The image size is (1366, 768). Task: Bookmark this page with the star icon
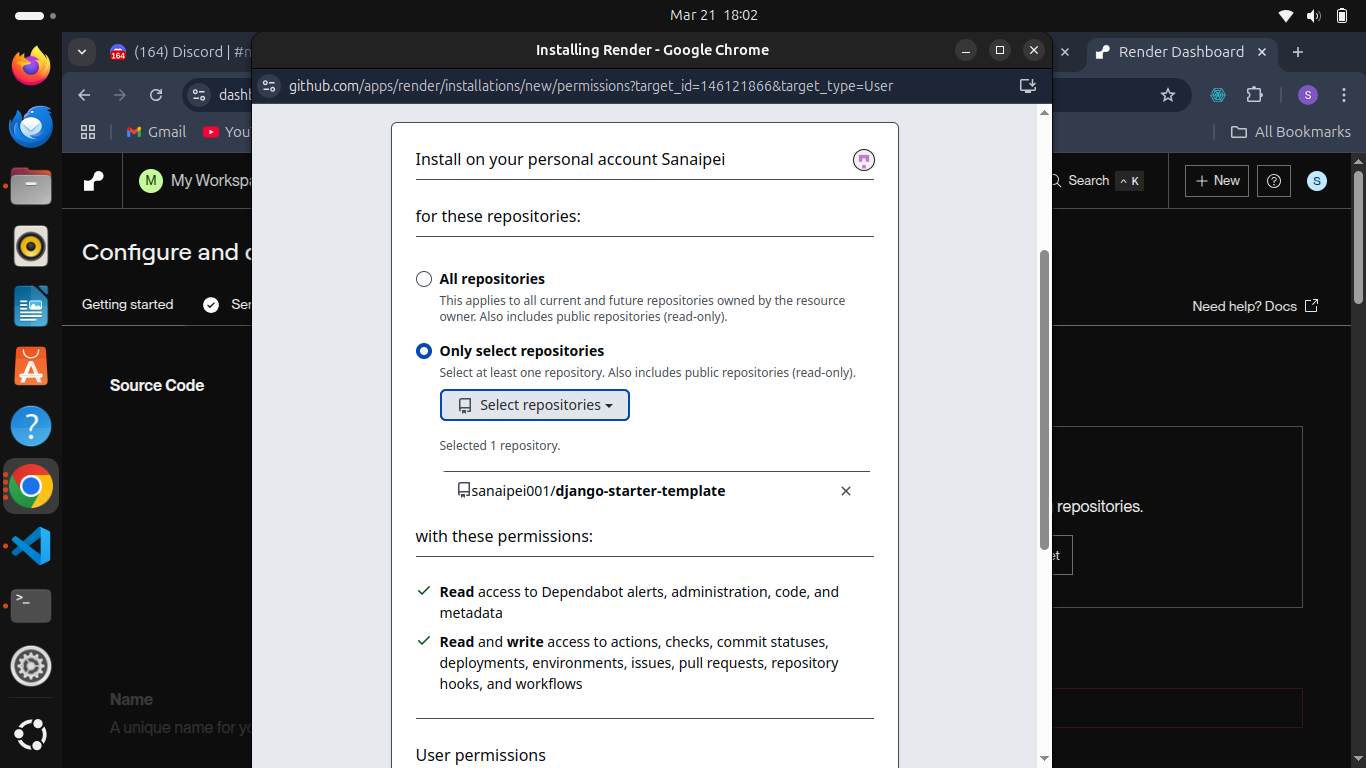[1168, 95]
